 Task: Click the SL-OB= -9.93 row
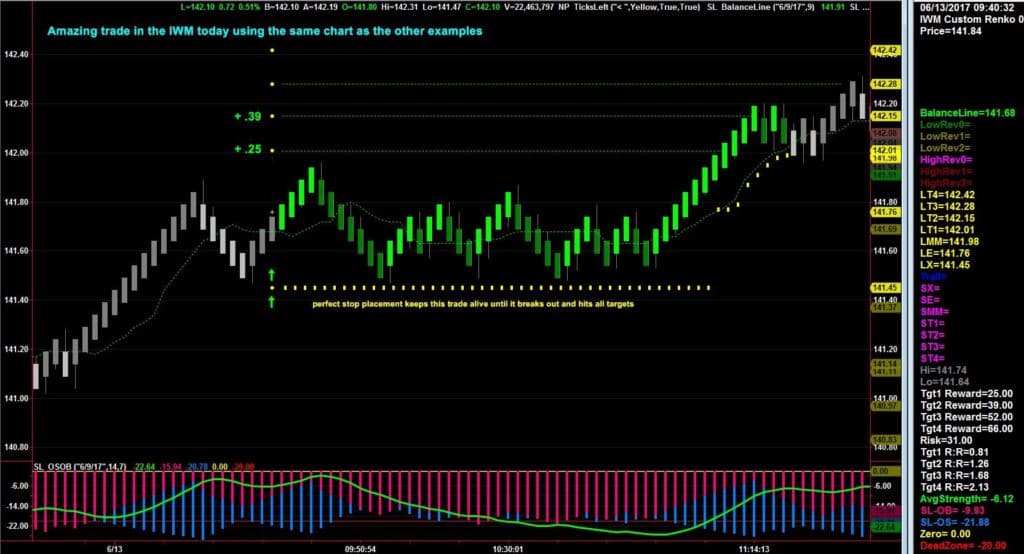point(952,511)
